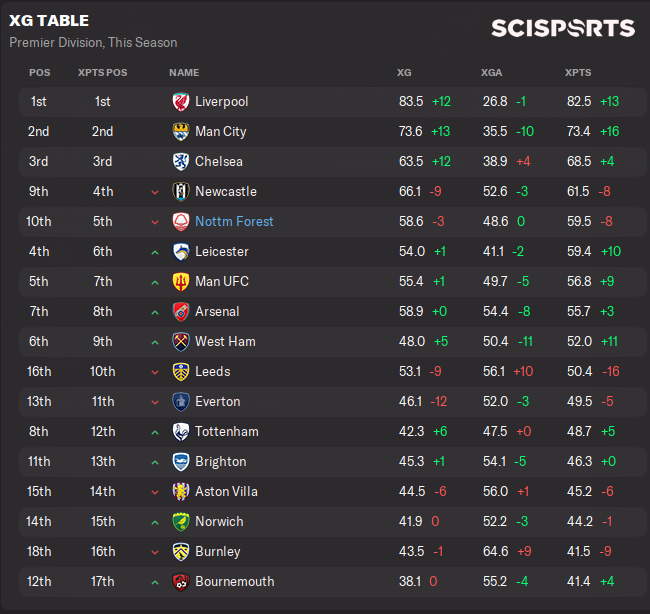Viewport: 650px width, 614px height.
Task: Open the Leicester club crest
Action: (181, 251)
